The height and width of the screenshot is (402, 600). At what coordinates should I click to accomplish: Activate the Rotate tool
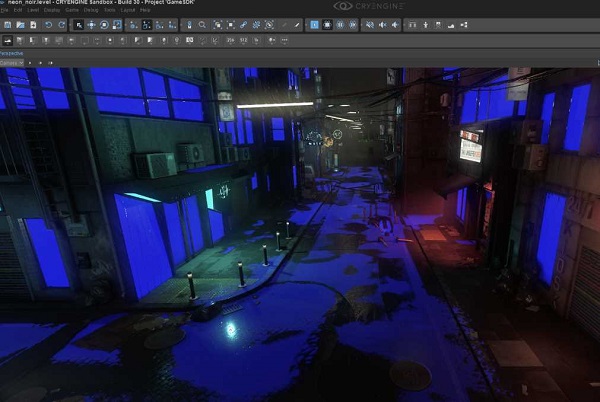pyautogui.click(x=104, y=25)
